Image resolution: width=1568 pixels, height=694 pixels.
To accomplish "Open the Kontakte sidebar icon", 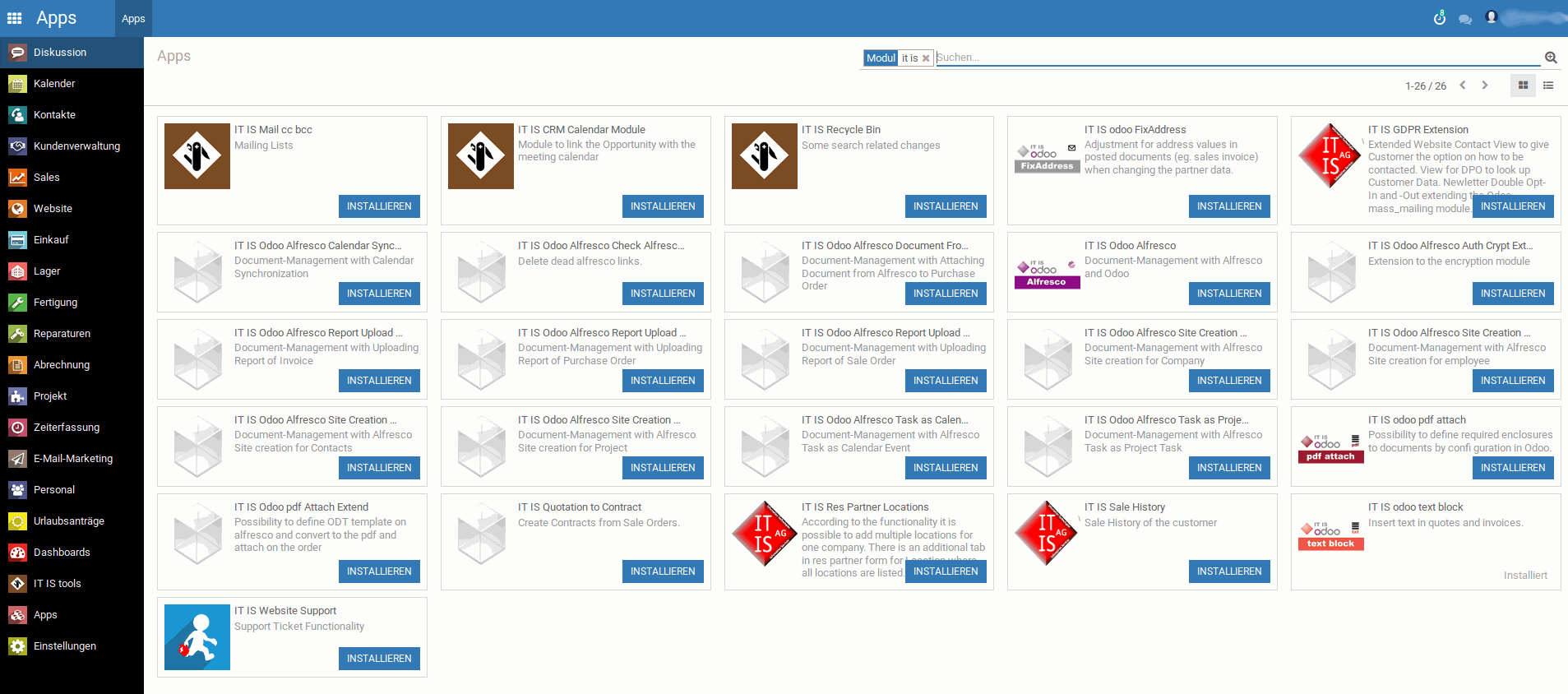I will [x=17, y=115].
